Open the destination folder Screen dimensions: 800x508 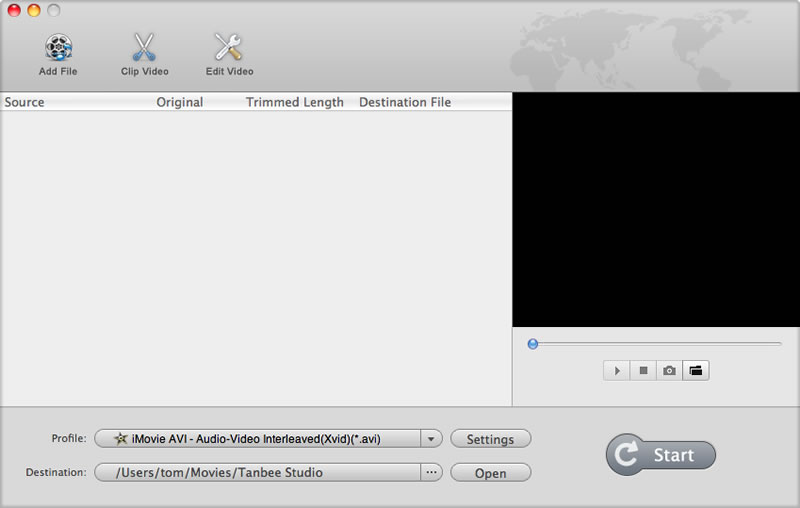click(x=490, y=473)
